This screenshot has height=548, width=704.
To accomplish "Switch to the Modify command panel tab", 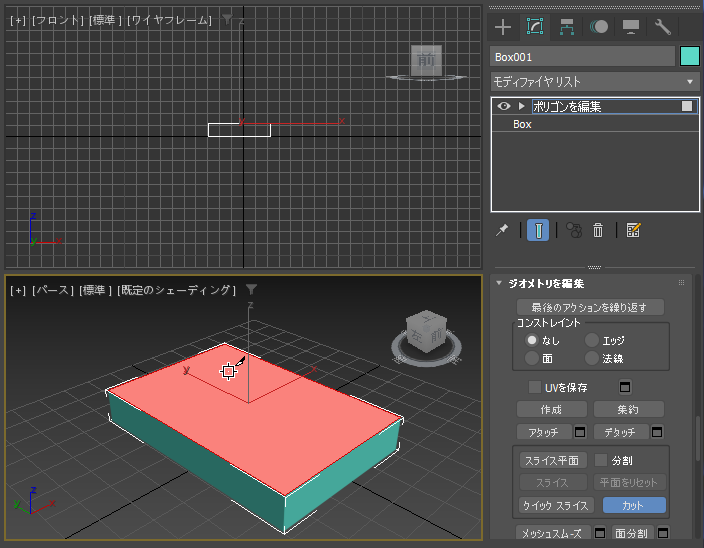I will pos(535,27).
